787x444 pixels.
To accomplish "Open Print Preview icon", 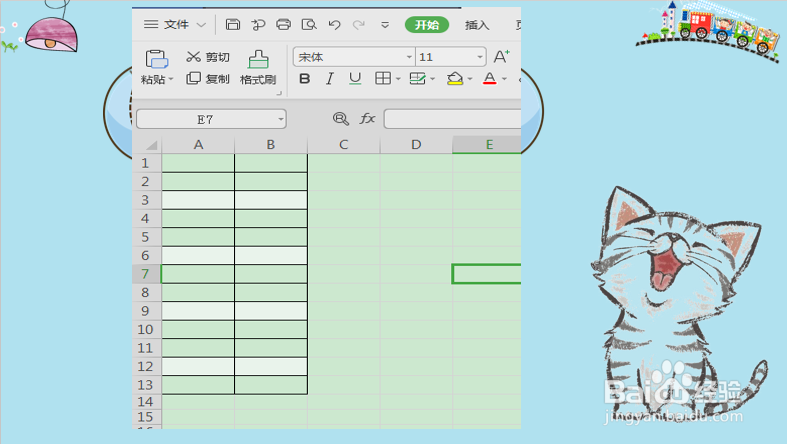I will coord(309,24).
